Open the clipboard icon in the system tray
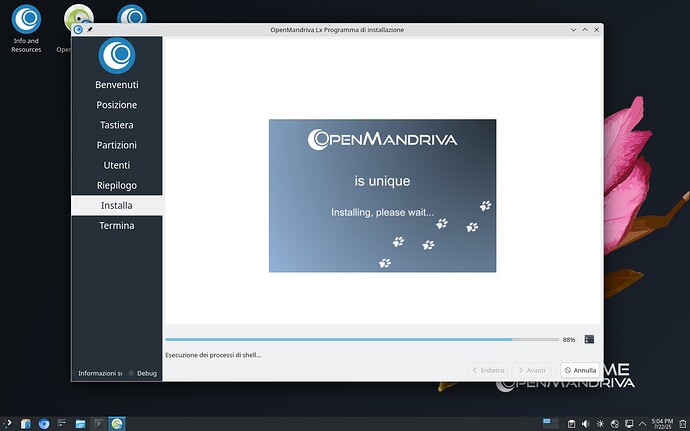The height and width of the screenshot is (431, 690). coord(571,423)
